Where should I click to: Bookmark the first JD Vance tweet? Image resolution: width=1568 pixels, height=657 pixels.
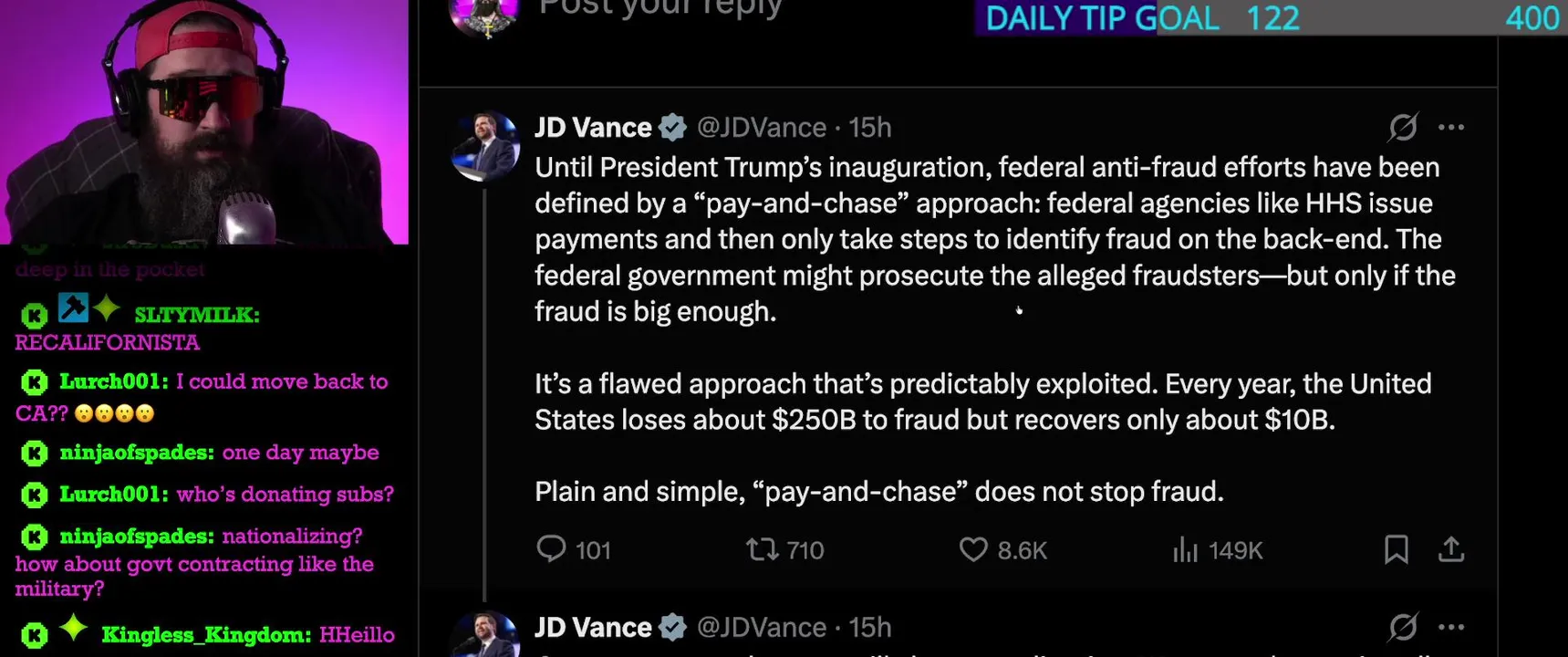click(x=1396, y=549)
